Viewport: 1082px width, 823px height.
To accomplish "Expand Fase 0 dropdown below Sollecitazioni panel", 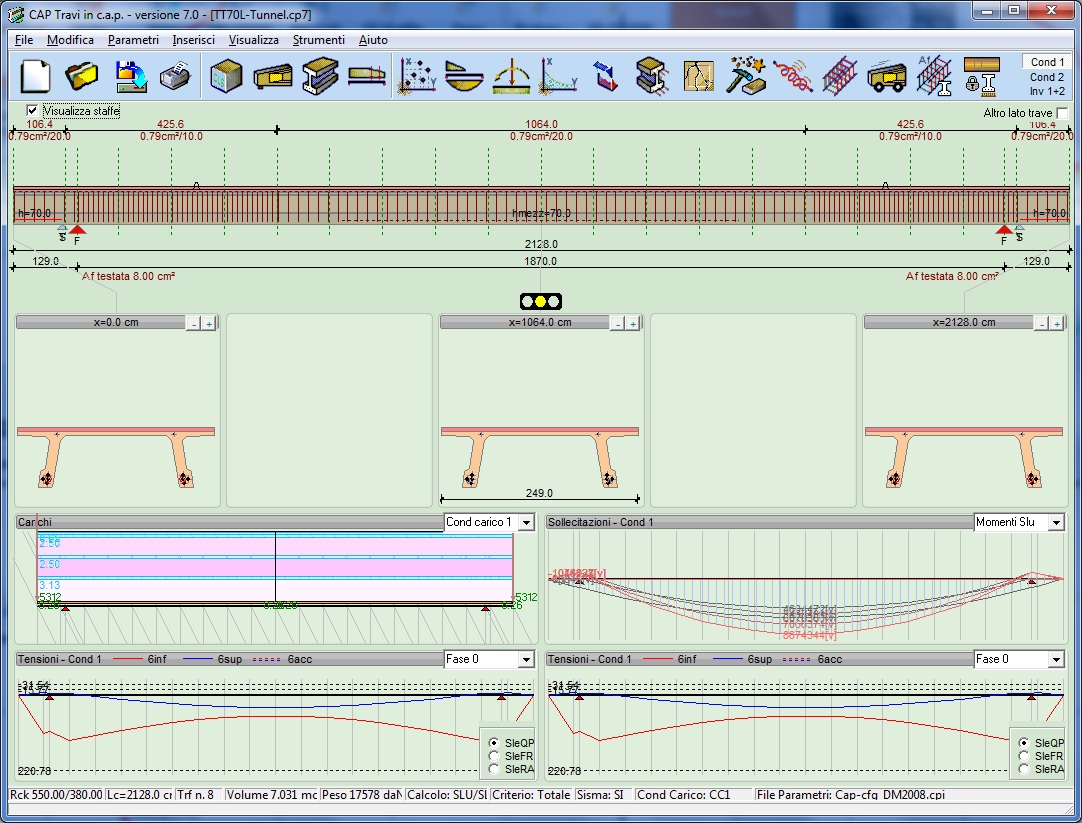I will tap(1056, 660).
